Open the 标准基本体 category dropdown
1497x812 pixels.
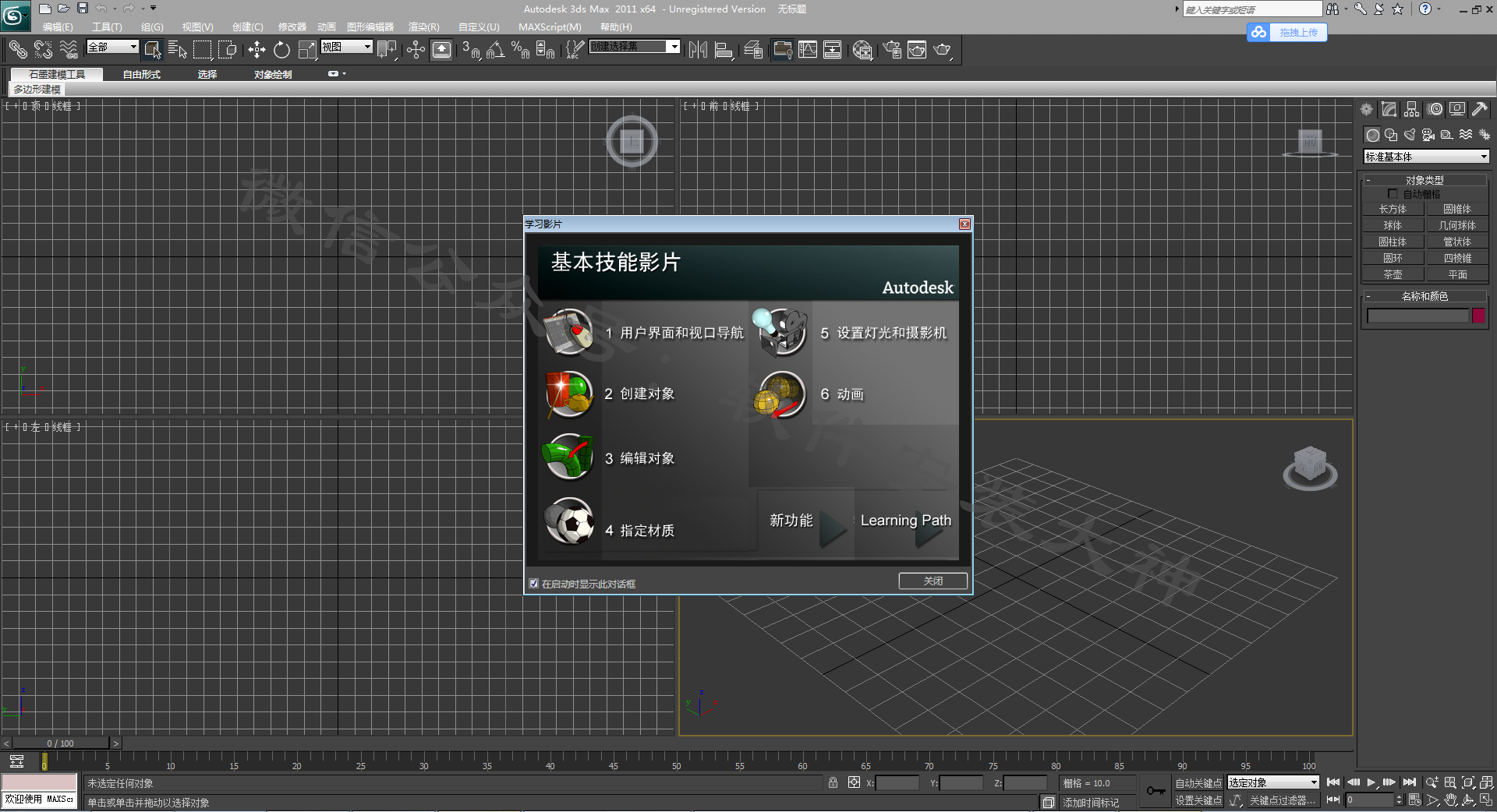1426,157
